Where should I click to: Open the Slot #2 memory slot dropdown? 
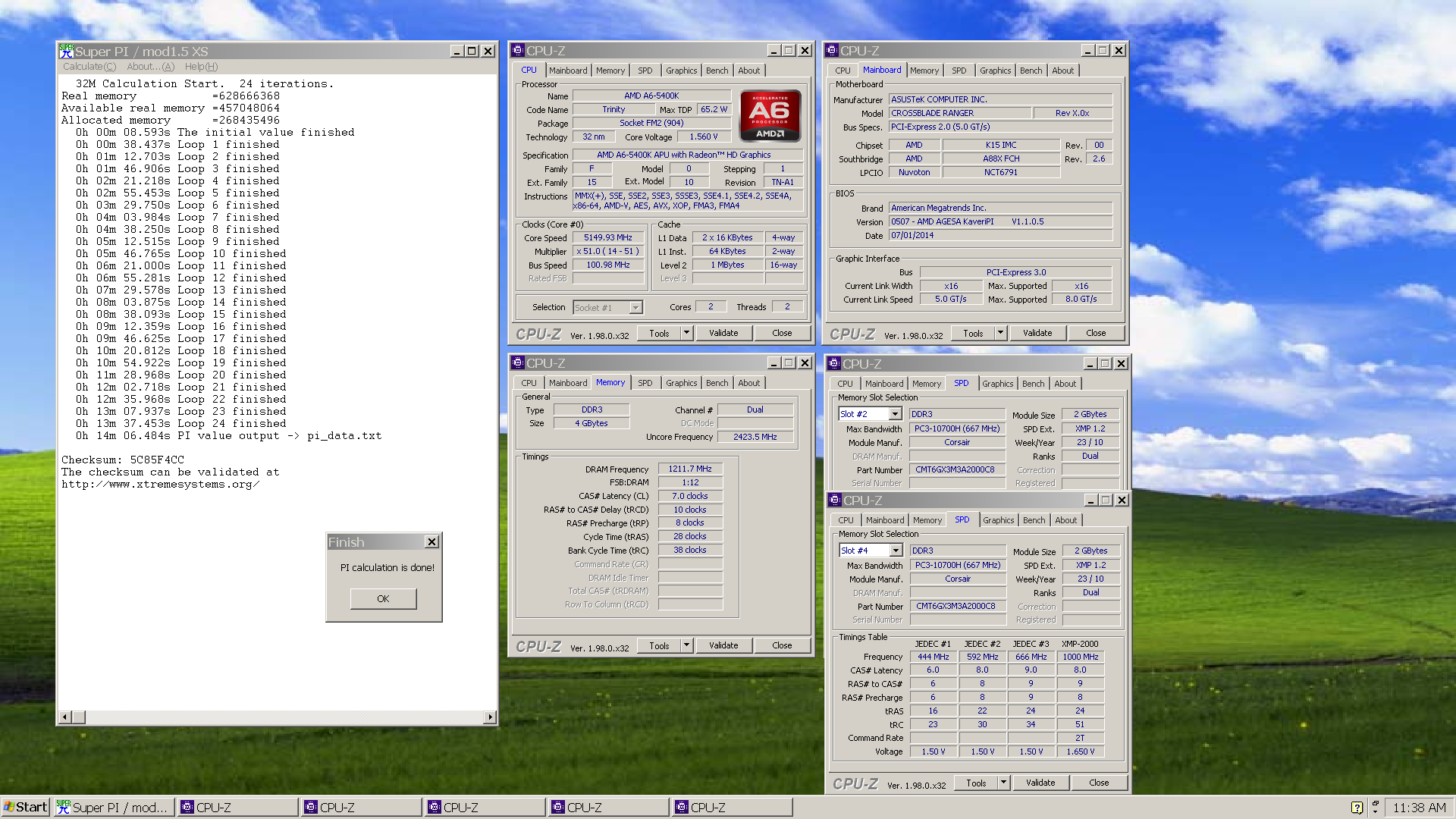click(x=896, y=414)
